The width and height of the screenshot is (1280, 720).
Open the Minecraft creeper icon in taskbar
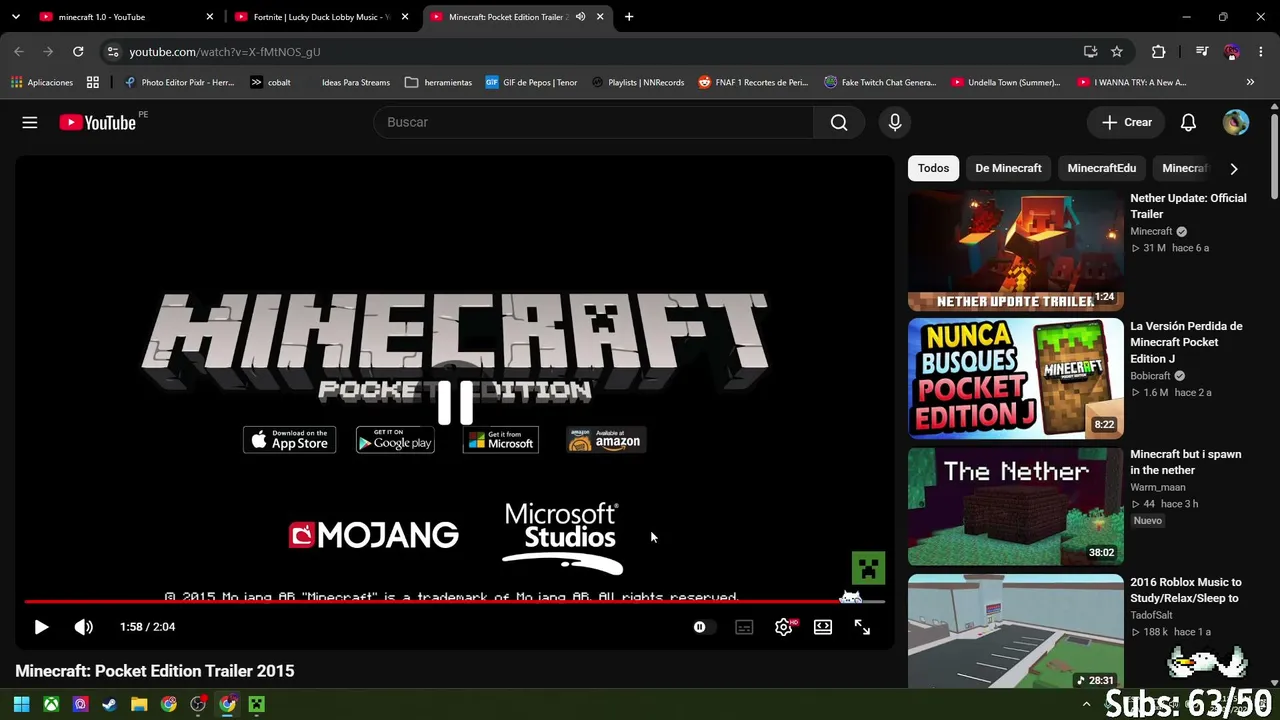point(257,704)
